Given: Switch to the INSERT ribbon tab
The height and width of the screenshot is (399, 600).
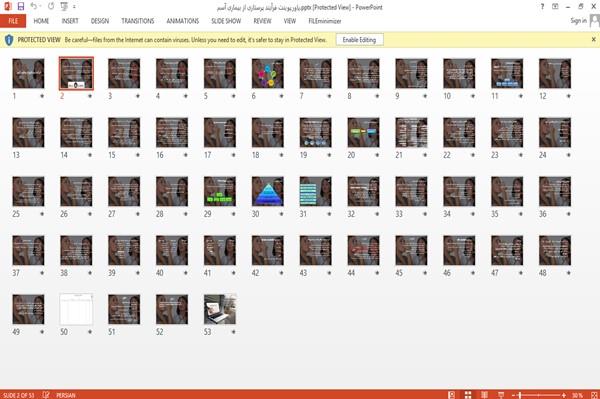Looking at the screenshot, I should 70,21.
